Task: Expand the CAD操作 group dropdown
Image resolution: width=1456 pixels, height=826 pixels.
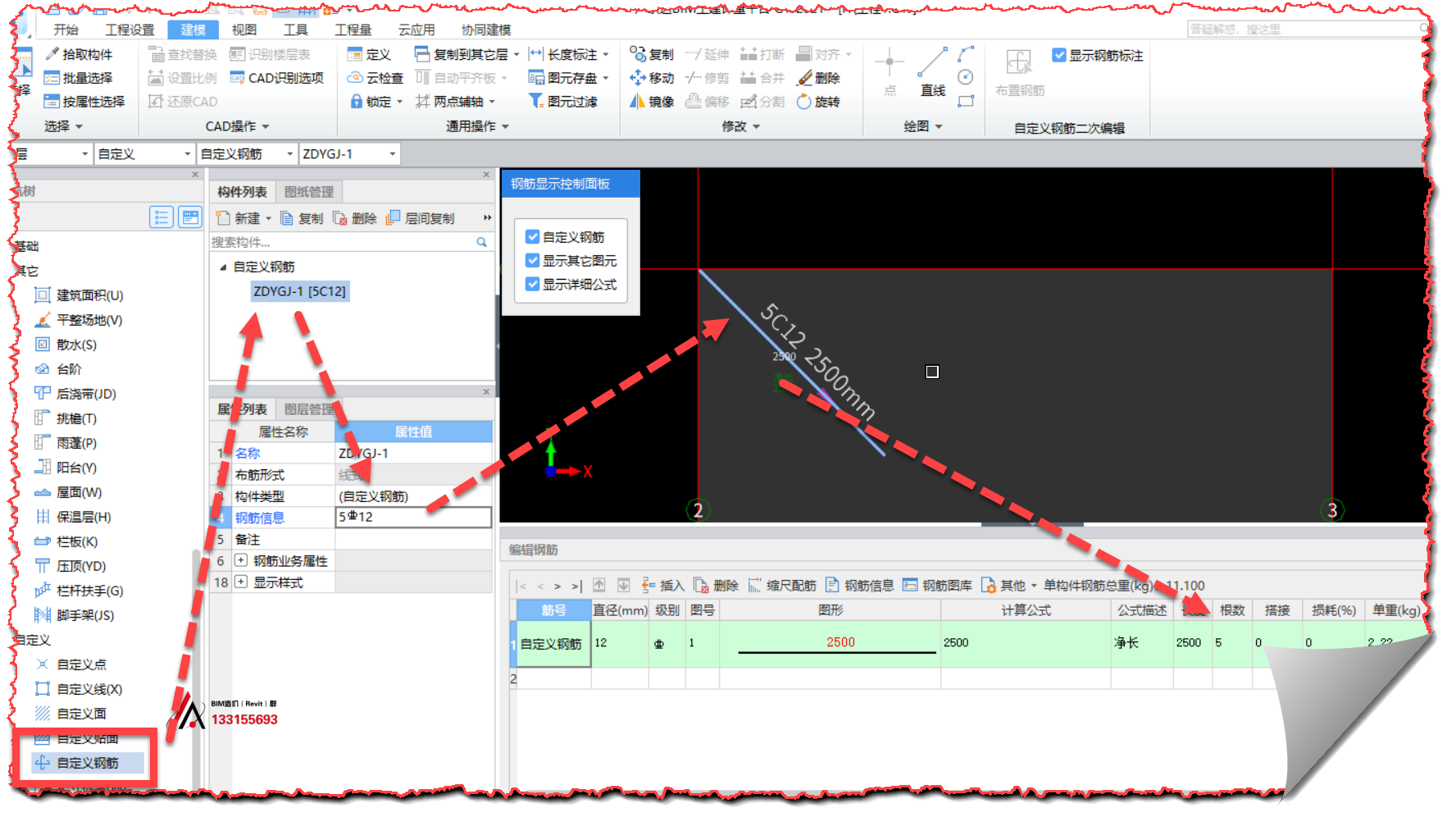Action: point(237,126)
